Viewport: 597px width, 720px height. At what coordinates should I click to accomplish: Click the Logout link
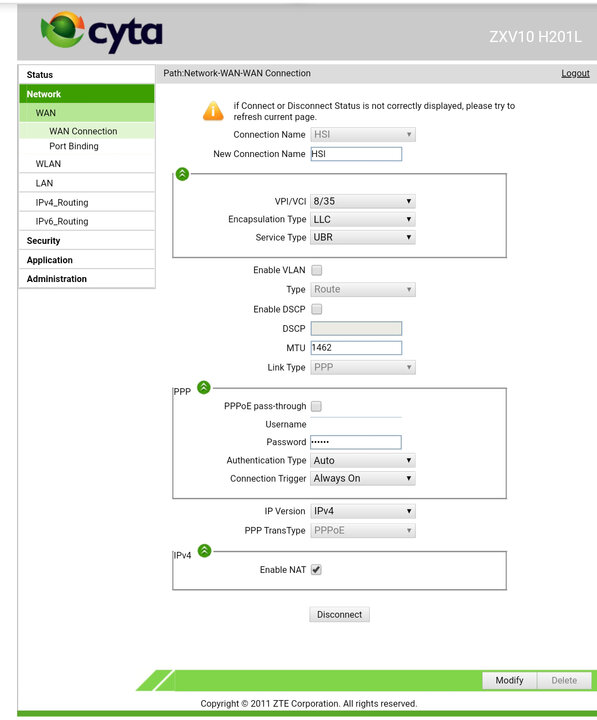[x=575, y=73]
